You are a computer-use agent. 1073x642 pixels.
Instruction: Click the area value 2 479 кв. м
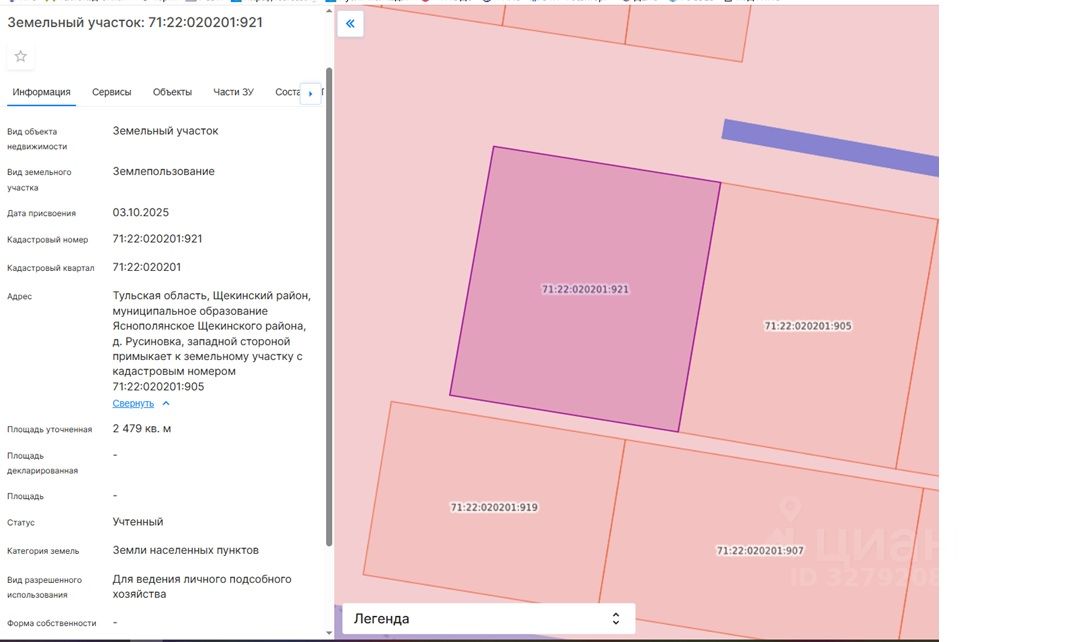(x=142, y=428)
